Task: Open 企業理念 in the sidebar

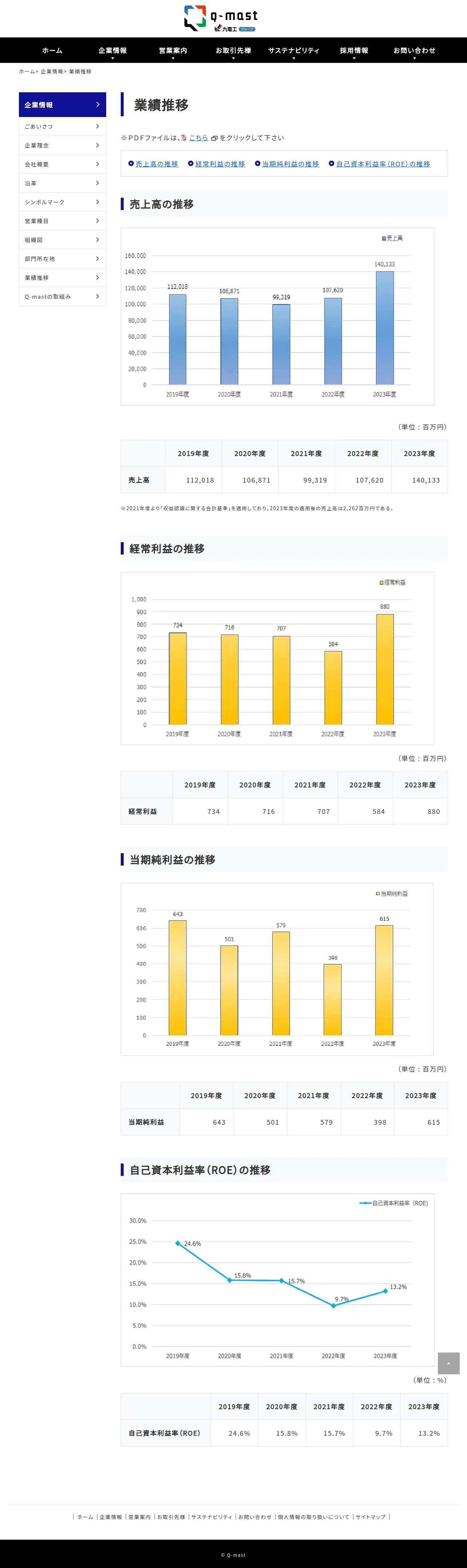Action: coord(63,145)
